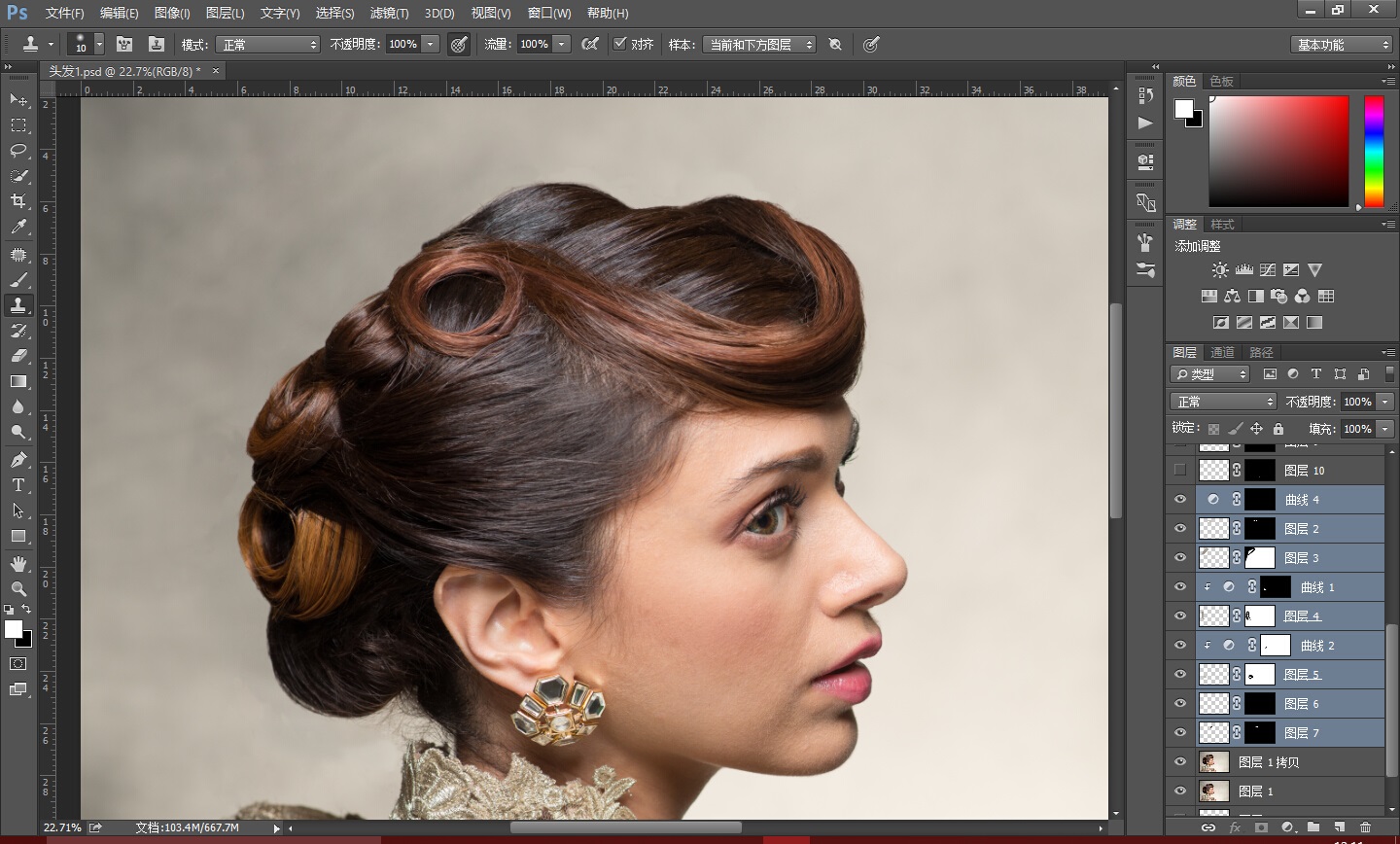Viewport: 1400px width, 844px height.
Task: Select the Rectangle shape tool
Action: tap(18, 536)
